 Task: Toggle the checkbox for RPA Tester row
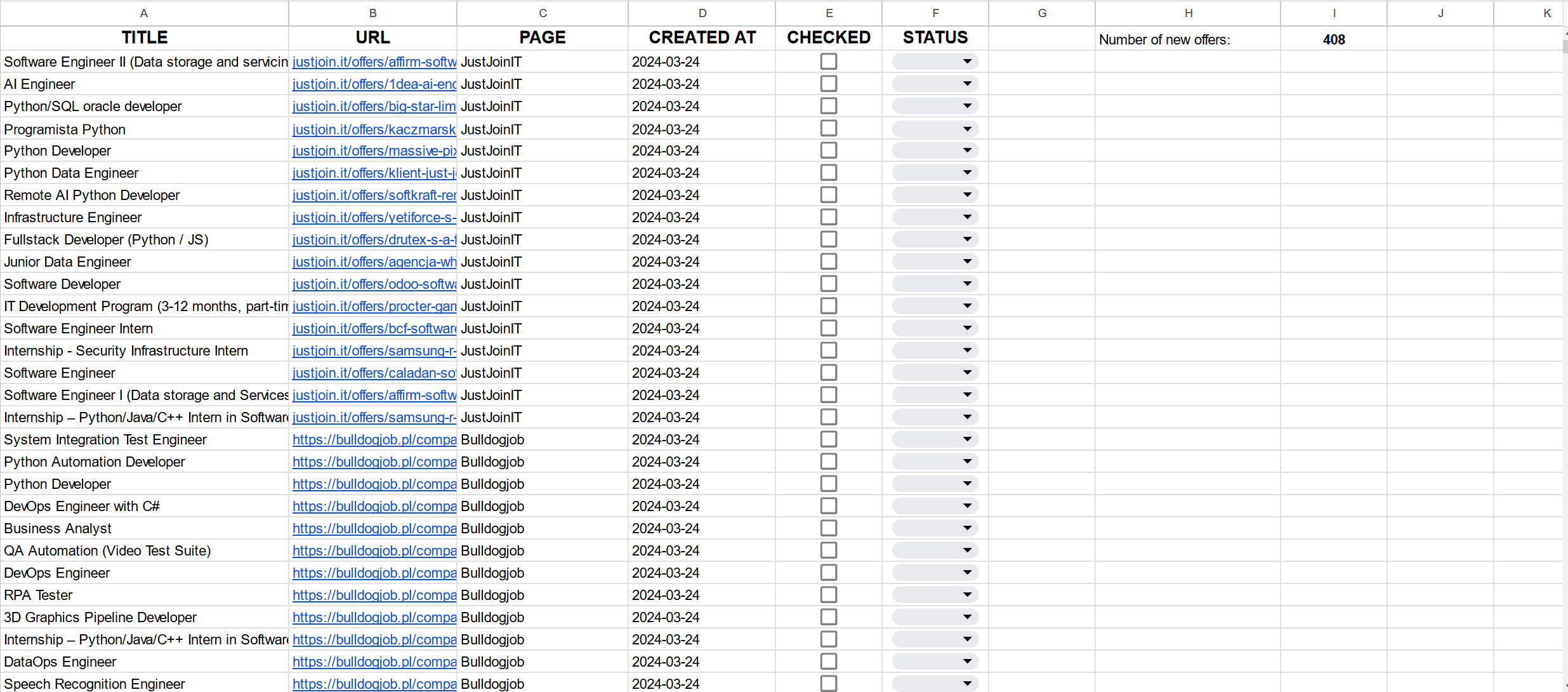coord(828,595)
